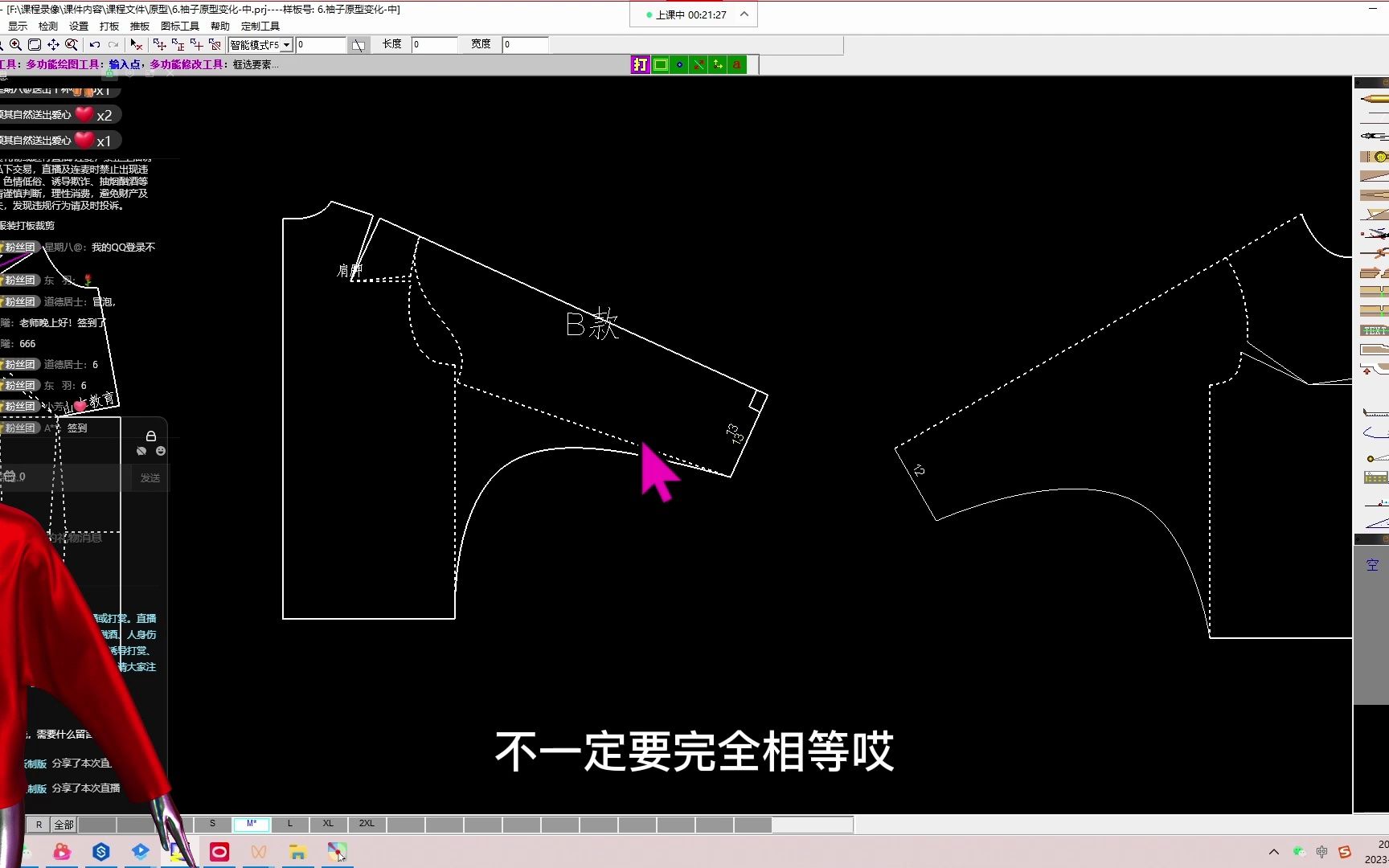The width and height of the screenshot is (1389, 868).
Task: Click the third point-snap toolbar icon
Action: pos(196,45)
